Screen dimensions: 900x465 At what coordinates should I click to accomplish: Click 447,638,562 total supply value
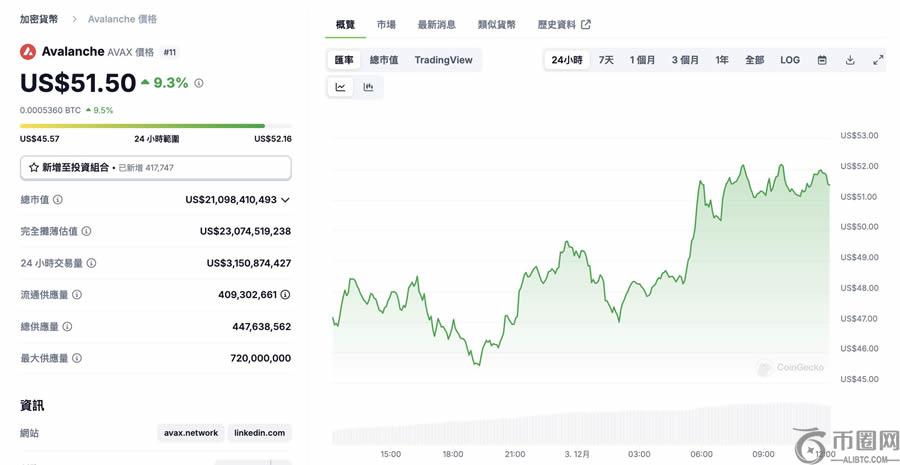[x=261, y=327]
